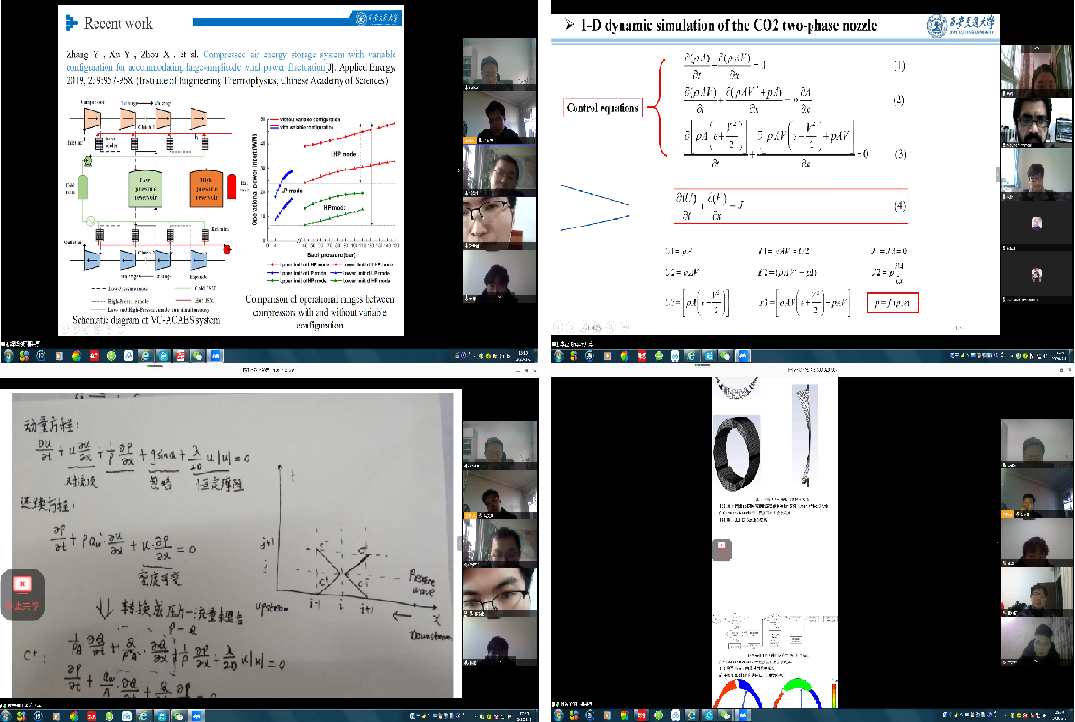This screenshot has height=722, width=1075.
Task: Click the Start orb under the handwritten notes window
Action: coord(9,714)
